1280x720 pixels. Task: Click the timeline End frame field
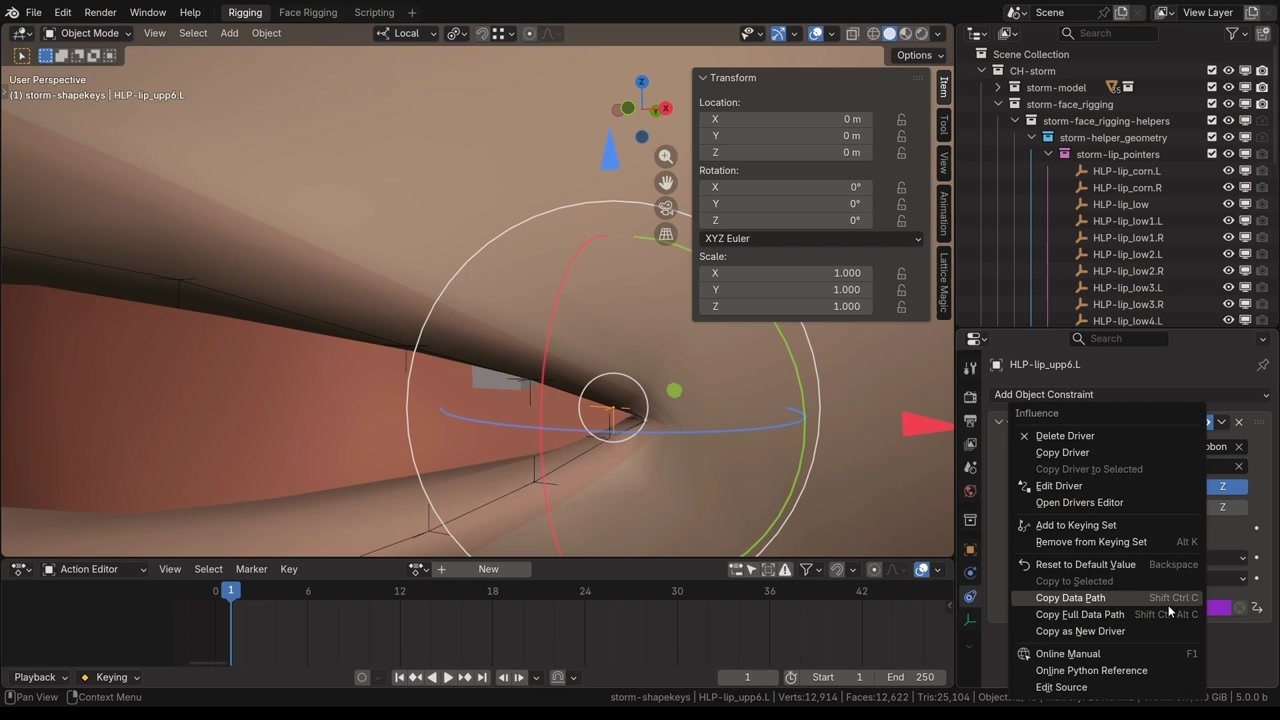pos(910,677)
